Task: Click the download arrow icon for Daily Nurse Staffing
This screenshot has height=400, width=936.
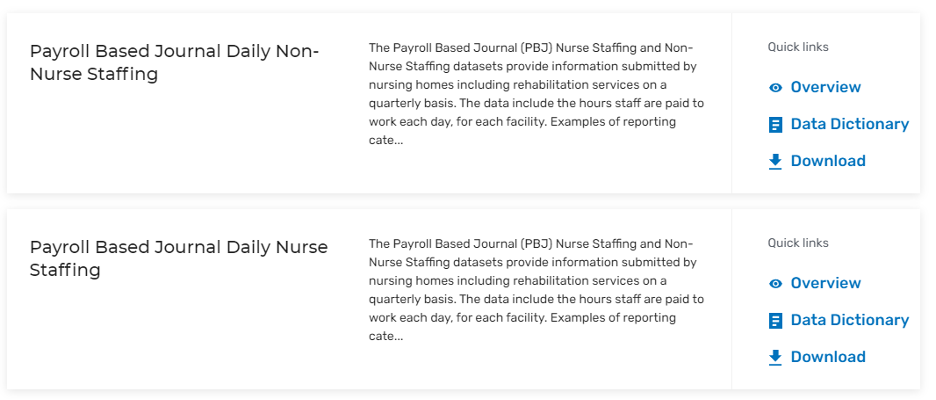Action: click(x=775, y=357)
